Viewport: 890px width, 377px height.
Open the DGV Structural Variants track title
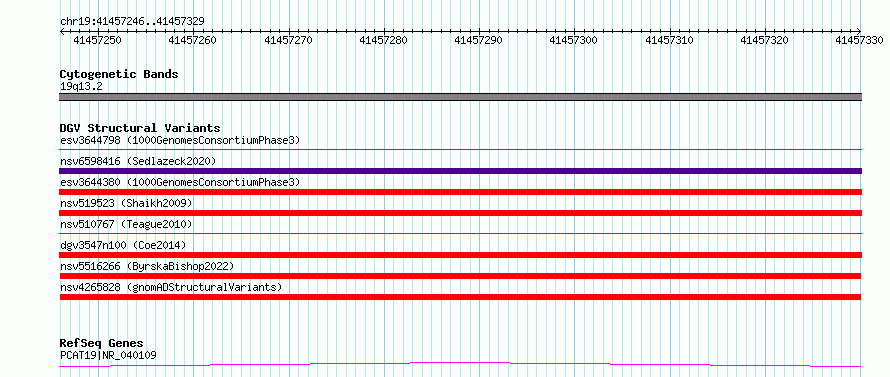(x=140, y=128)
